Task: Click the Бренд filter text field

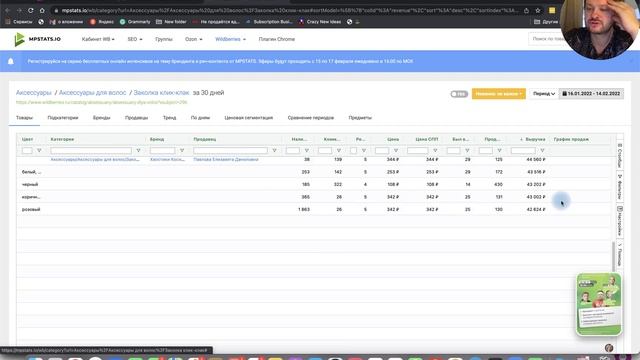Action: coord(162,151)
